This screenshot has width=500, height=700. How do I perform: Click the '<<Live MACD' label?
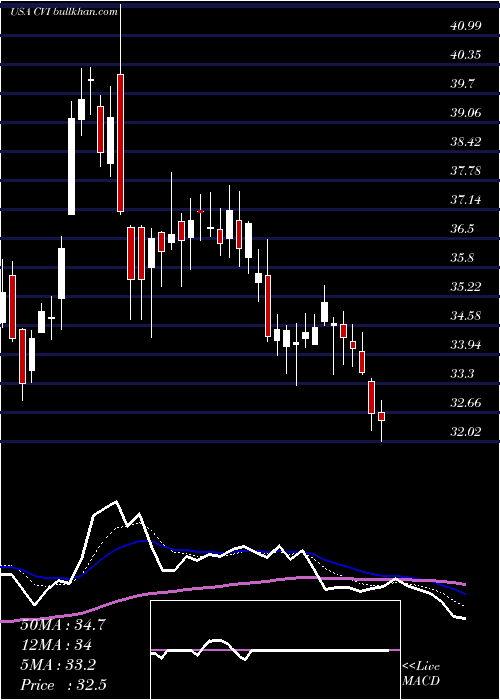(421, 673)
